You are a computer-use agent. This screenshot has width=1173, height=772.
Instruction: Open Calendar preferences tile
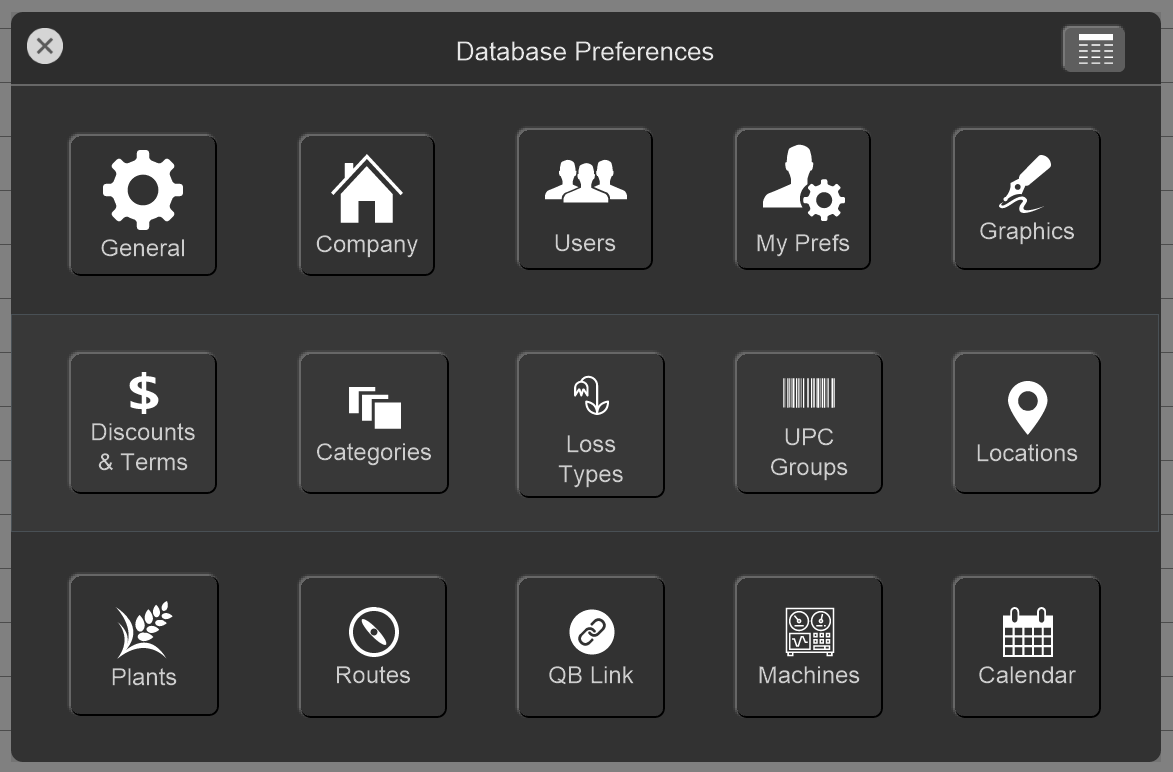pyautogui.click(x=1026, y=646)
